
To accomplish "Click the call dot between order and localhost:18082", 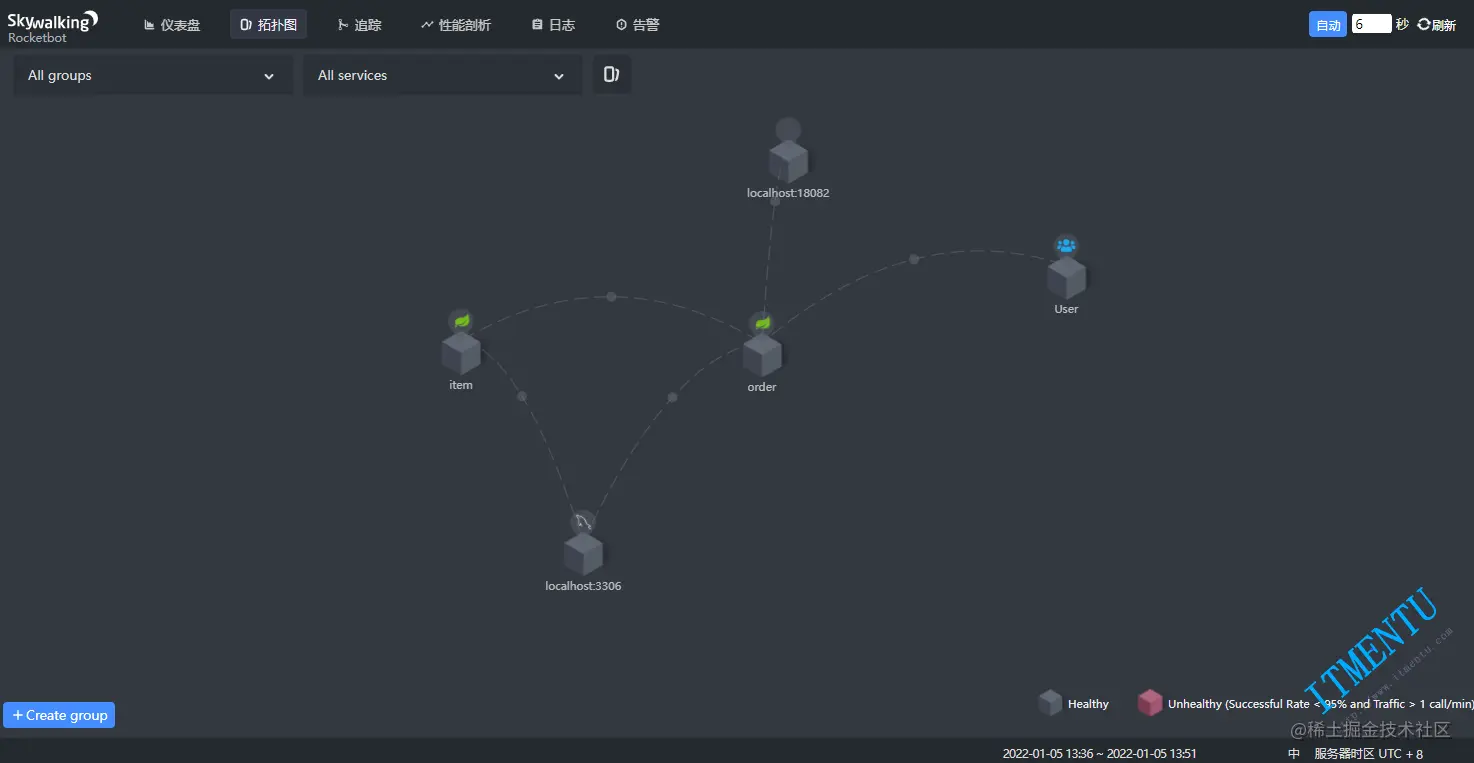I will (x=775, y=201).
